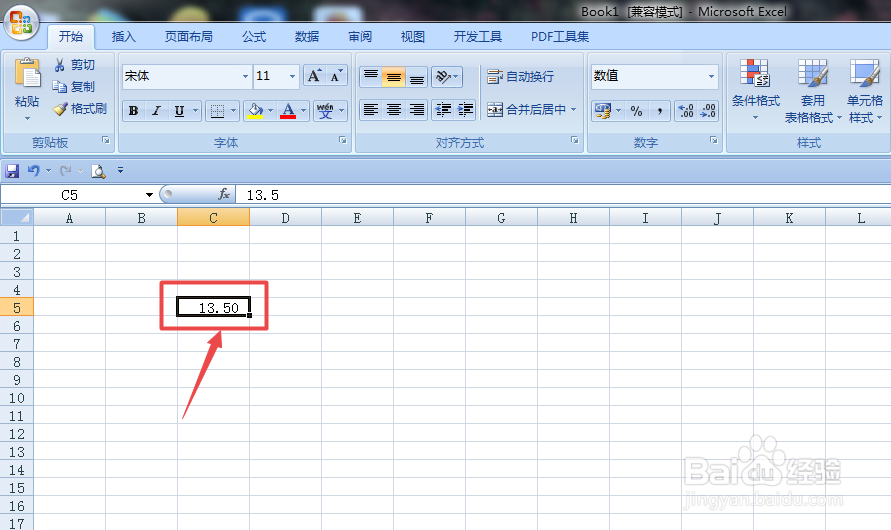Toggle bold formatting
Image resolution: width=891 pixels, height=530 pixels.
[133, 111]
